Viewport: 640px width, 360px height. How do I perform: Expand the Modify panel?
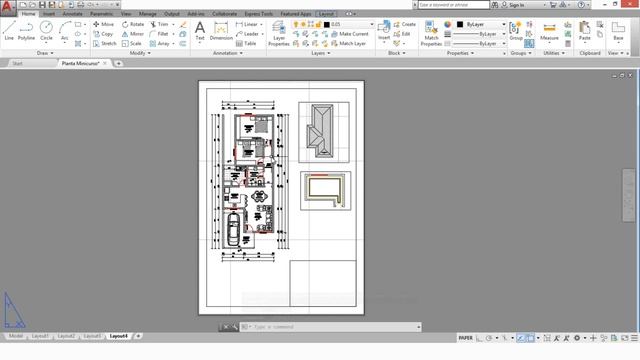pos(140,53)
